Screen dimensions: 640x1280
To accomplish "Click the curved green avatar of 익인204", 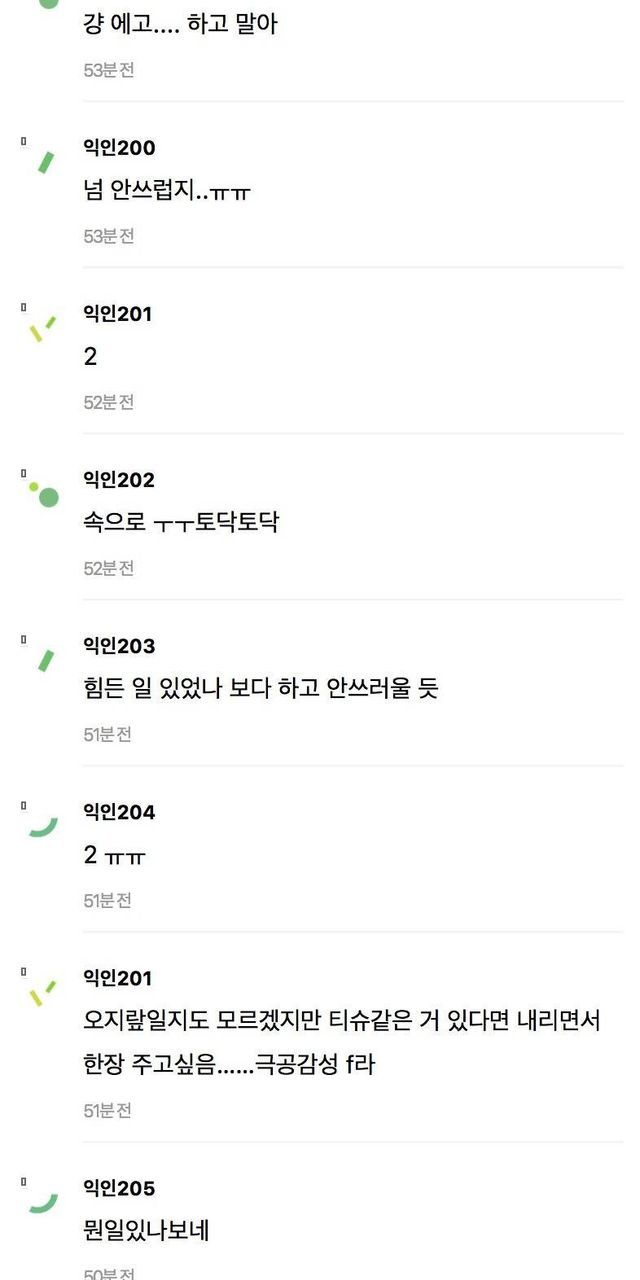I will tap(43, 824).
